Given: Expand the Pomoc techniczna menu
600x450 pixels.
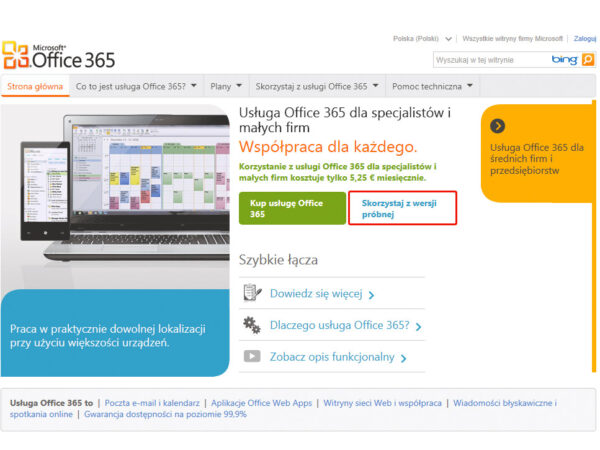Looking at the screenshot, I should 433,87.
